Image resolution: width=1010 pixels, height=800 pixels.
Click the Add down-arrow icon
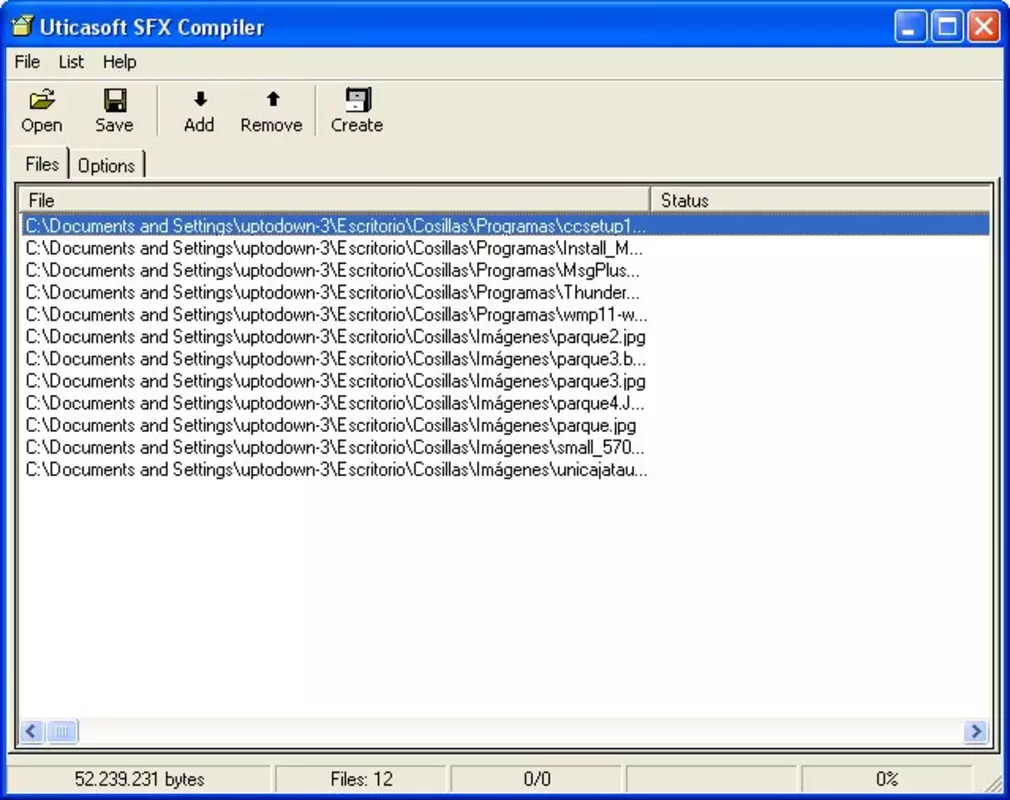200,99
